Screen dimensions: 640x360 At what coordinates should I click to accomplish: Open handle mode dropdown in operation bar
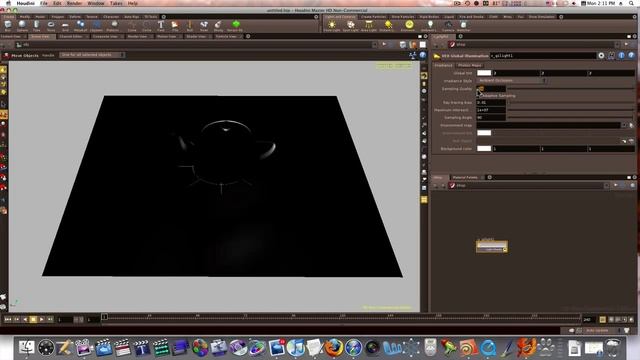[x=92, y=55]
